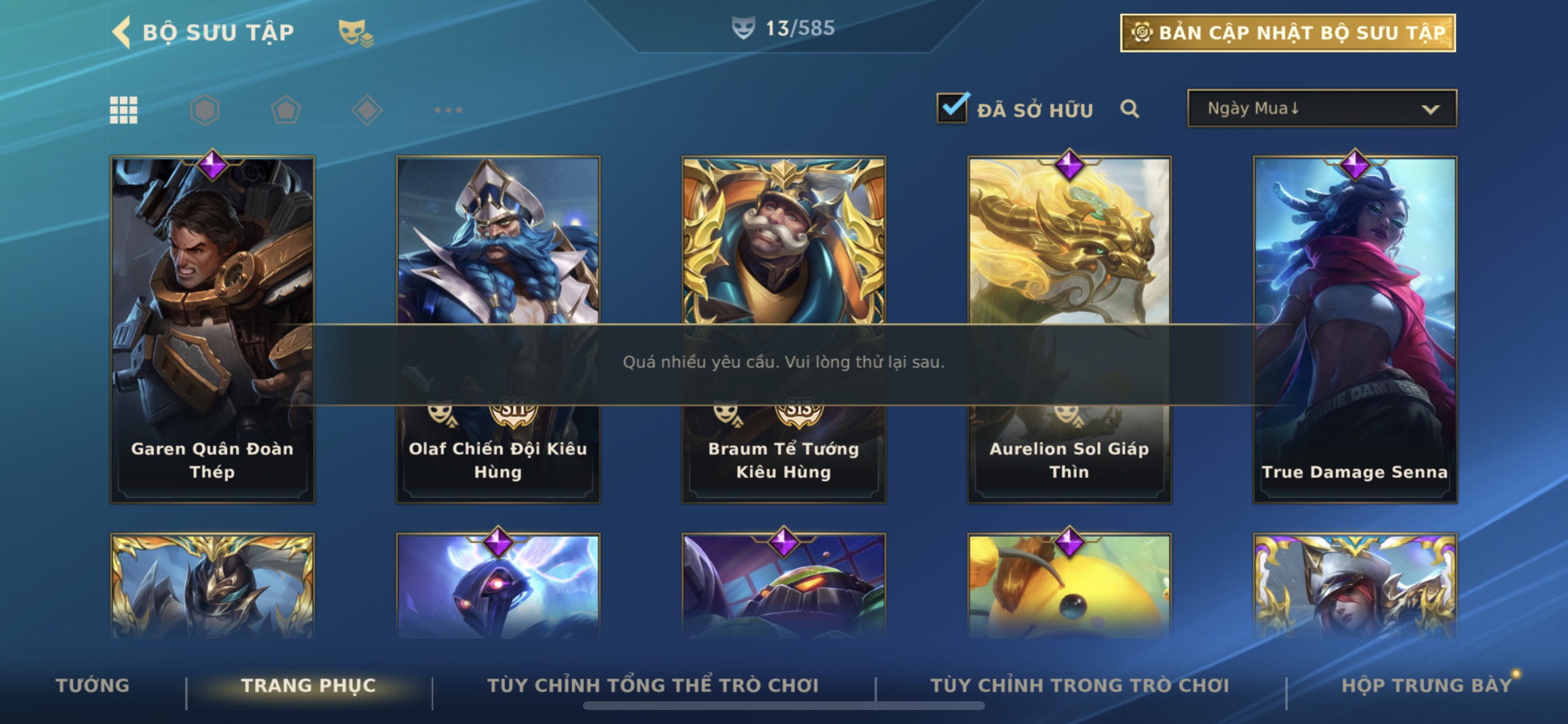Open the True Damage Senna skin card
This screenshot has width=1568, height=724.
point(1355,329)
